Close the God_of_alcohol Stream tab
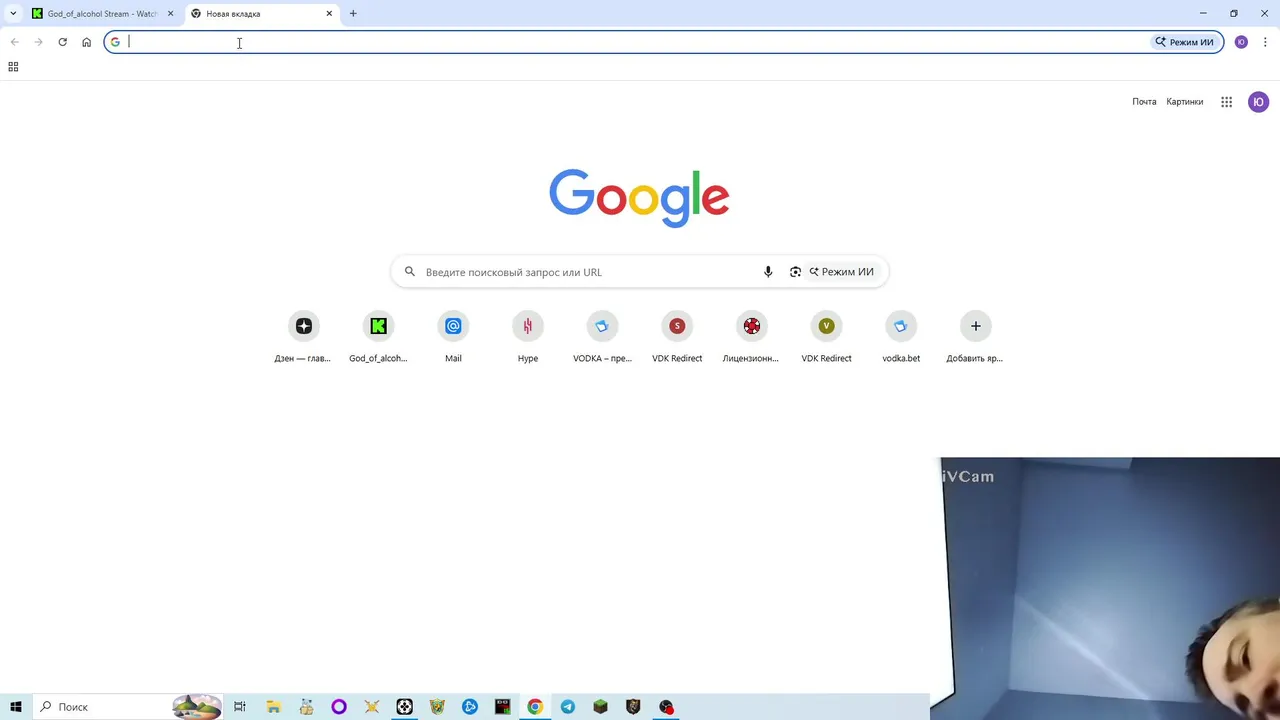 (x=170, y=14)
